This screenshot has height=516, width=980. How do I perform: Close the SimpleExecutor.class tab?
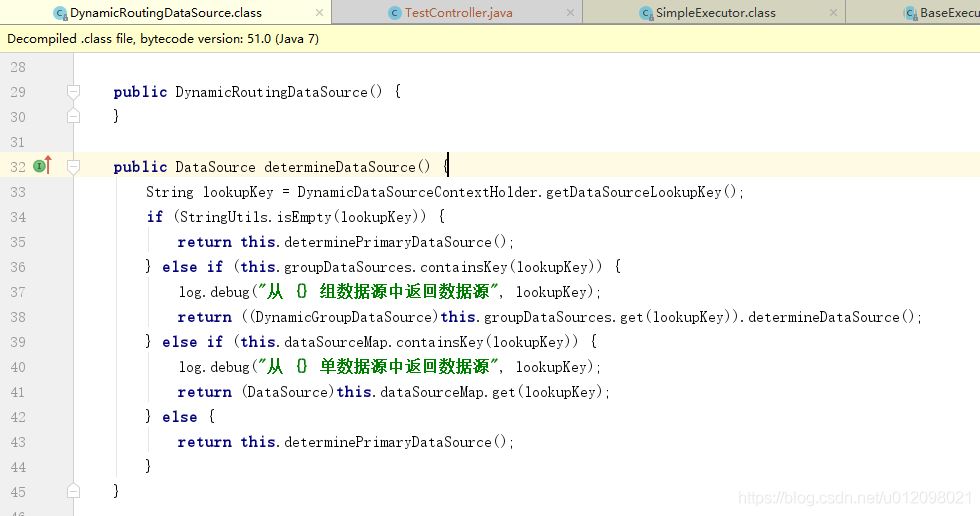tap(834, 13)
